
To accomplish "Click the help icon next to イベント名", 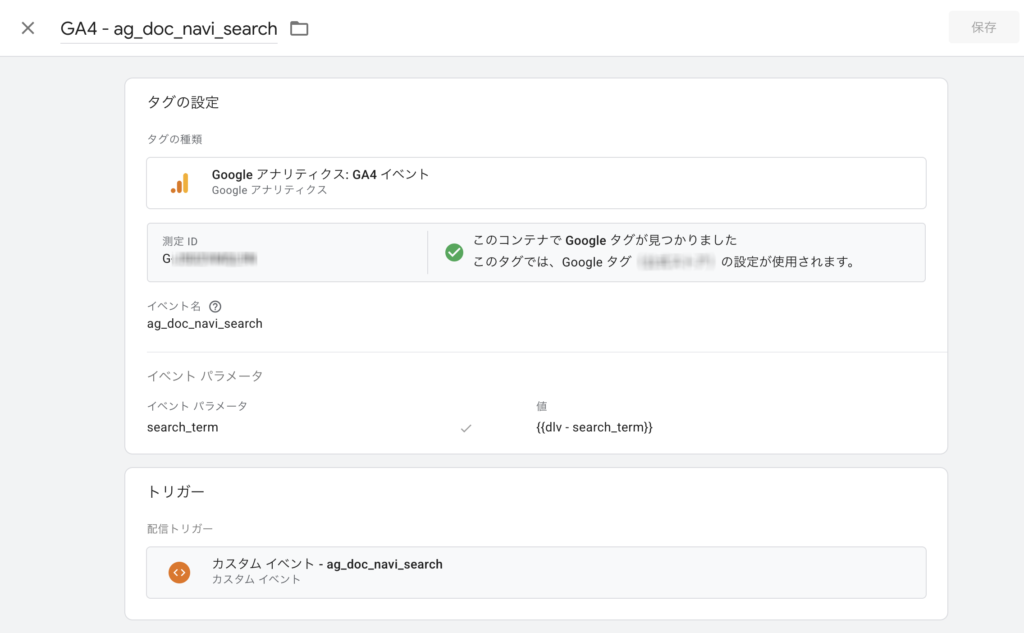I will (215, 306).
